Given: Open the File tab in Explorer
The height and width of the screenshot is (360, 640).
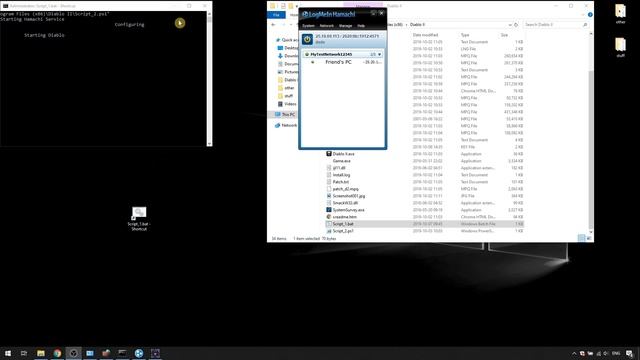Looking at the screenshot, I should (276, 15).
